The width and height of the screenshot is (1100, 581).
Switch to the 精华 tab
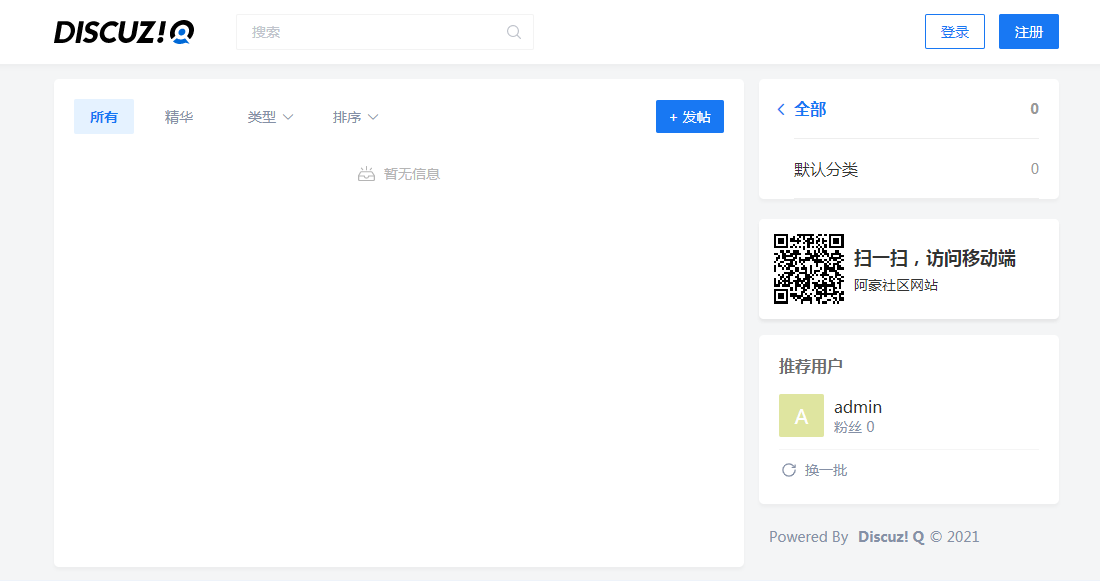click(x=179, y=117)
